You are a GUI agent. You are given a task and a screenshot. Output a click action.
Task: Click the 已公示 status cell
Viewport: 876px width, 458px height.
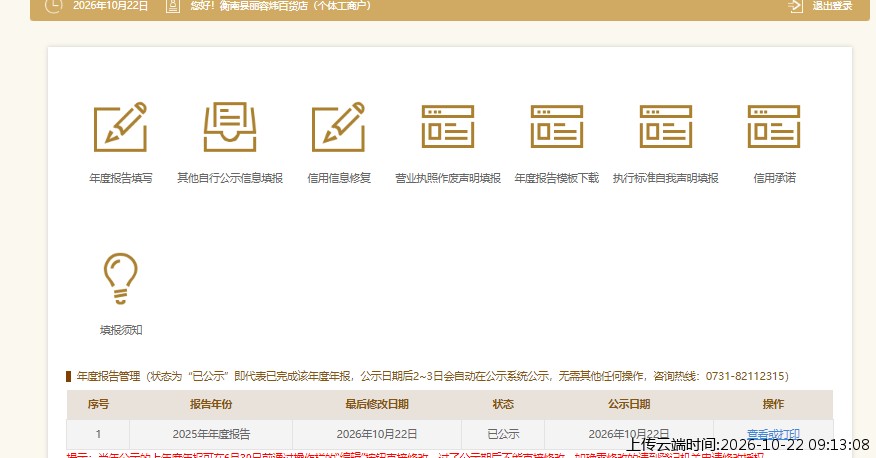[x=503, y=434]
